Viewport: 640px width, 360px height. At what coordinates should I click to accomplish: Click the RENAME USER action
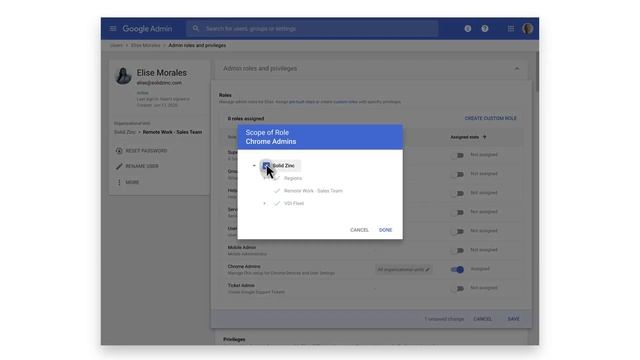click(x=142, y=166)
